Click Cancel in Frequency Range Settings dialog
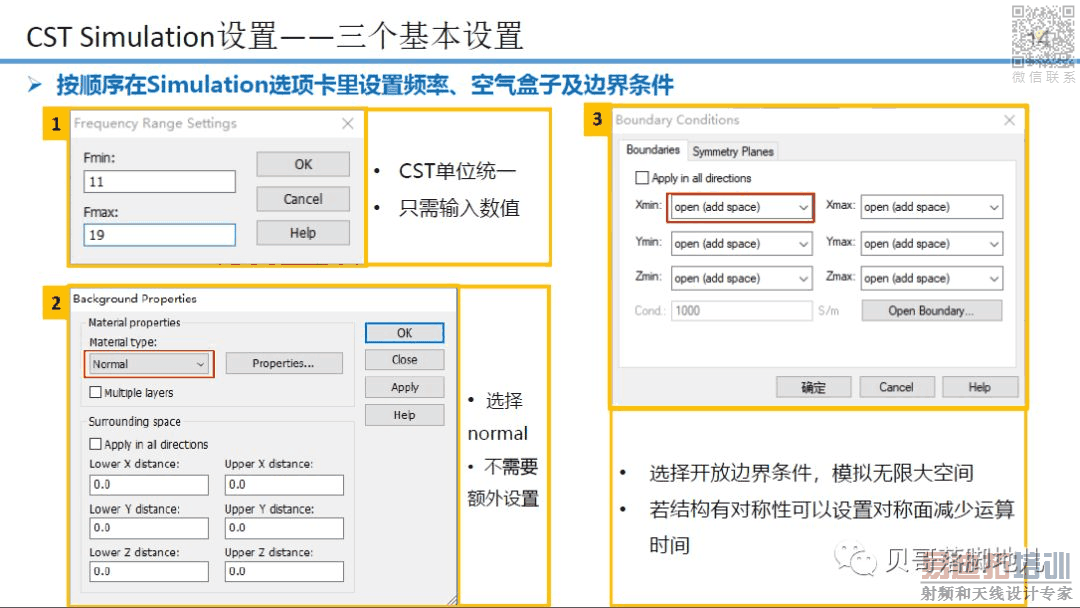The image size is (1080, 608). pos(303,199)
